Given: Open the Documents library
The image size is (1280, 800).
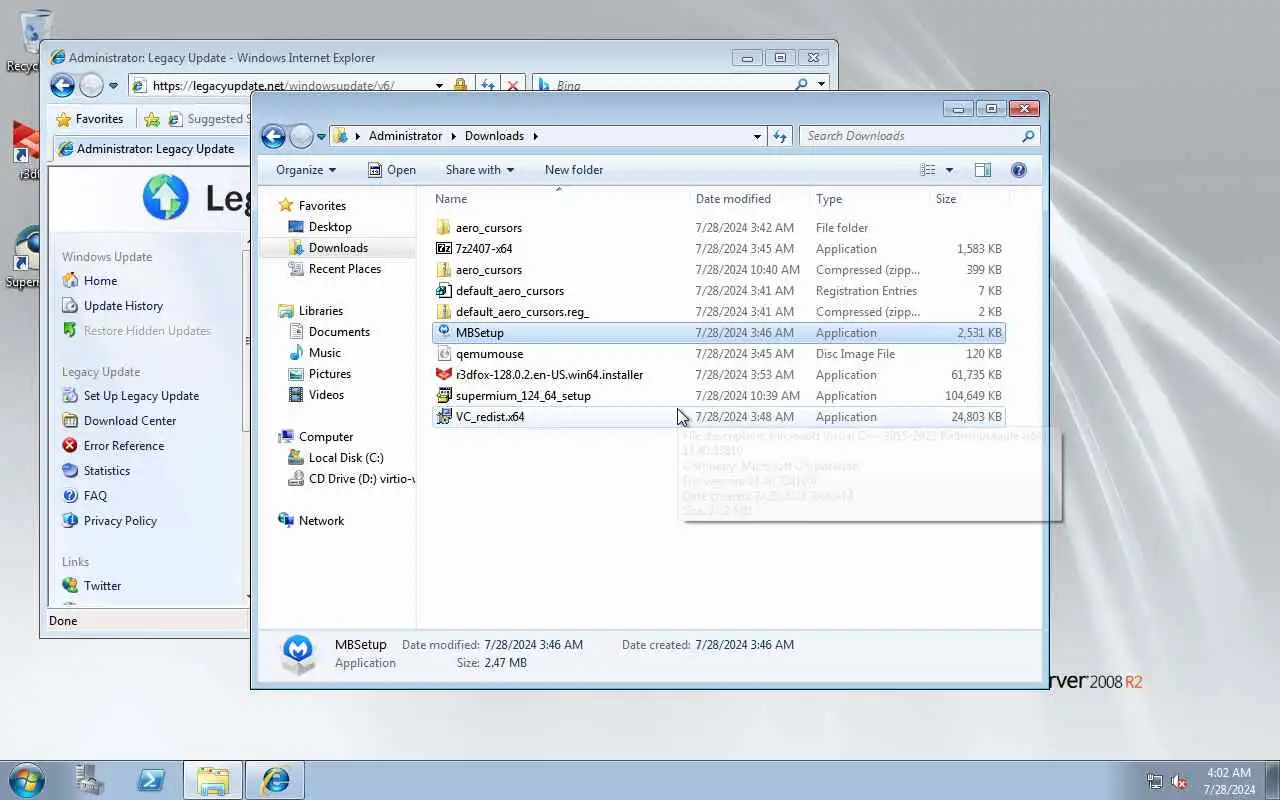Looking at the screenshot, I should tap(339, 332).
